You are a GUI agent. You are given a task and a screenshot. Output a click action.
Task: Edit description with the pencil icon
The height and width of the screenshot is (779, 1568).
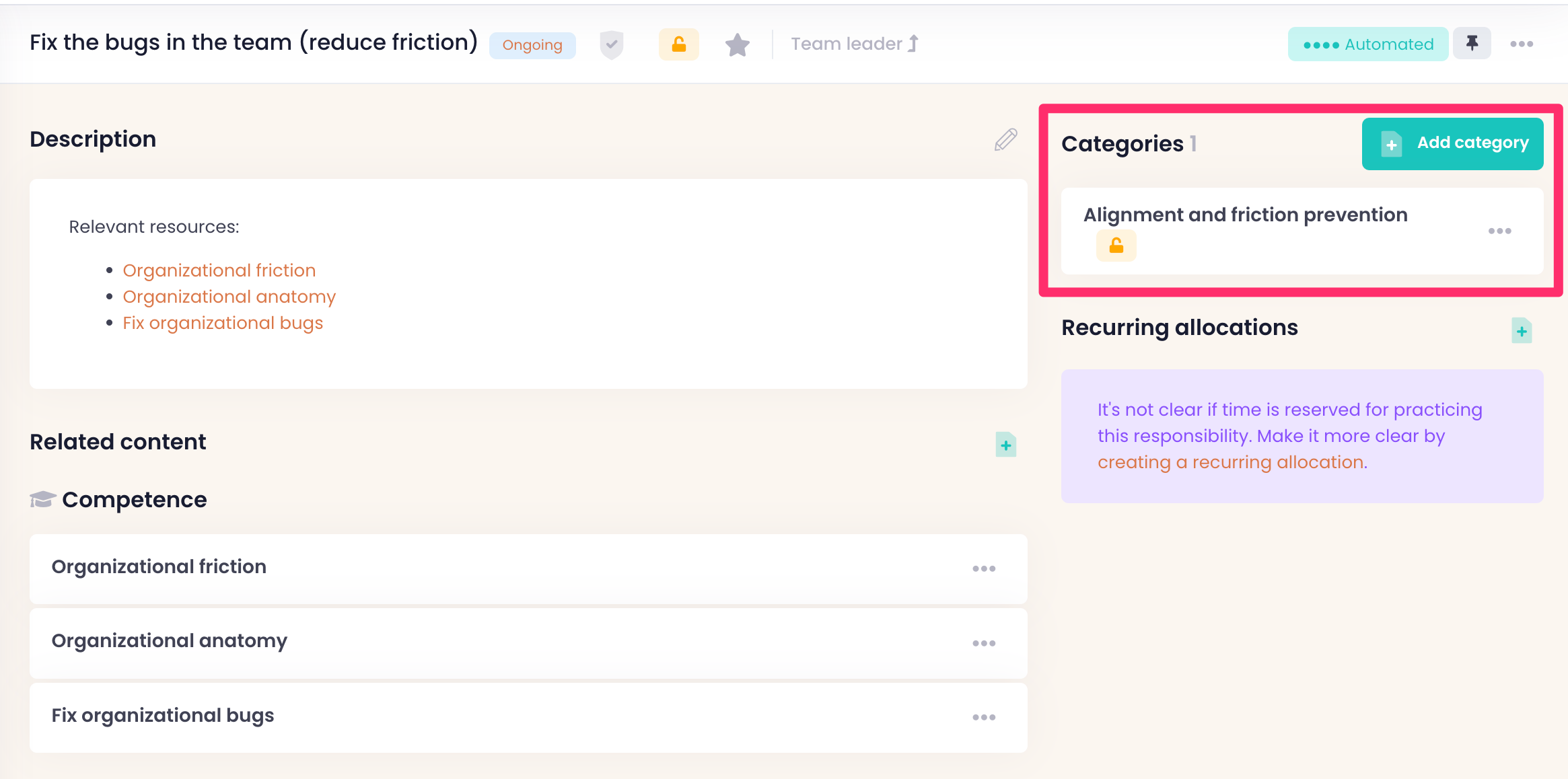(1005, 140)
